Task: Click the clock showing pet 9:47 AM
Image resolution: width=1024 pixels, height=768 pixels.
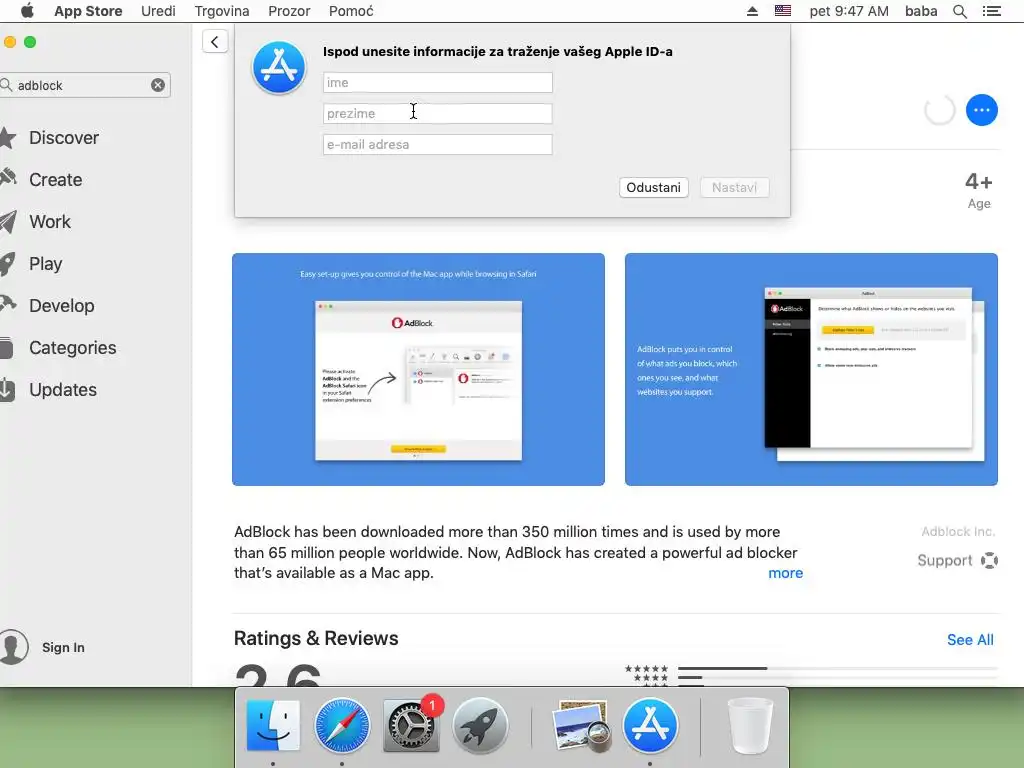Action: pos(849,11)
